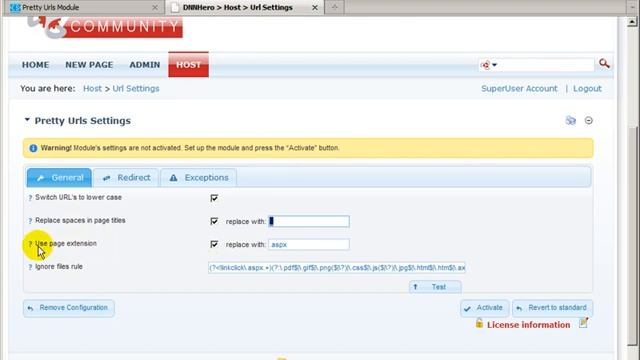Screen dimensions: 640x360
Task: Open a new browser tab
Action: [x=334, y=7]
